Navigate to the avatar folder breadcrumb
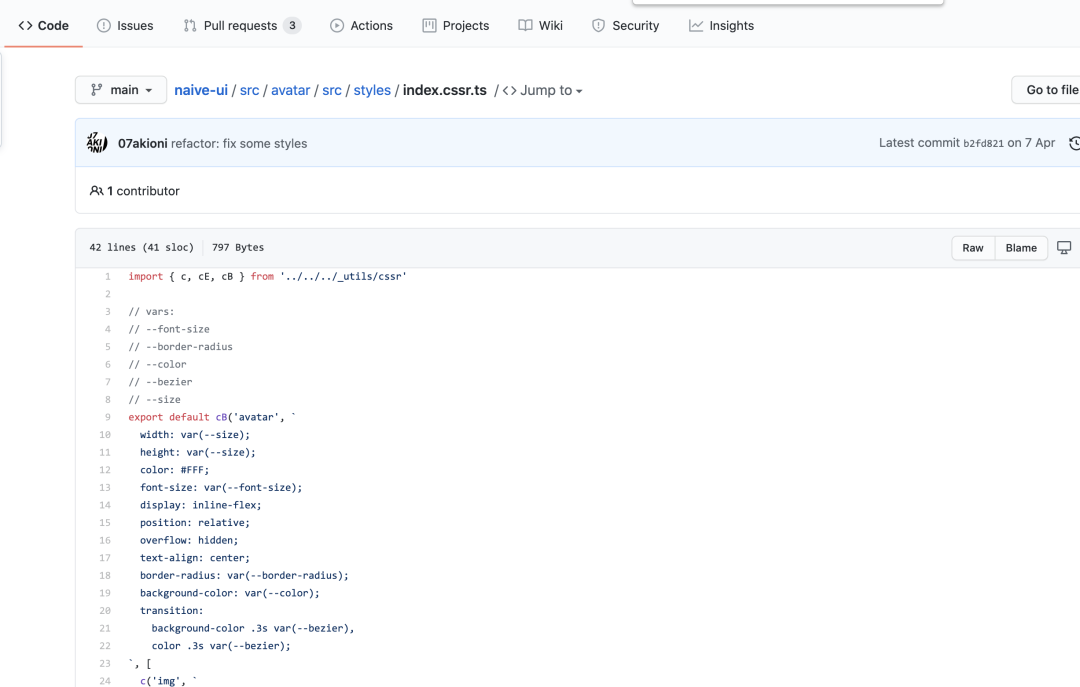 tap(290, 90)
